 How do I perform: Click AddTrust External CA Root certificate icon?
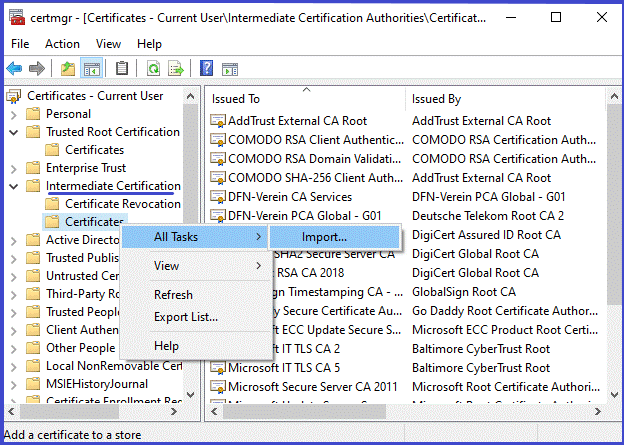tap(218, 121)
